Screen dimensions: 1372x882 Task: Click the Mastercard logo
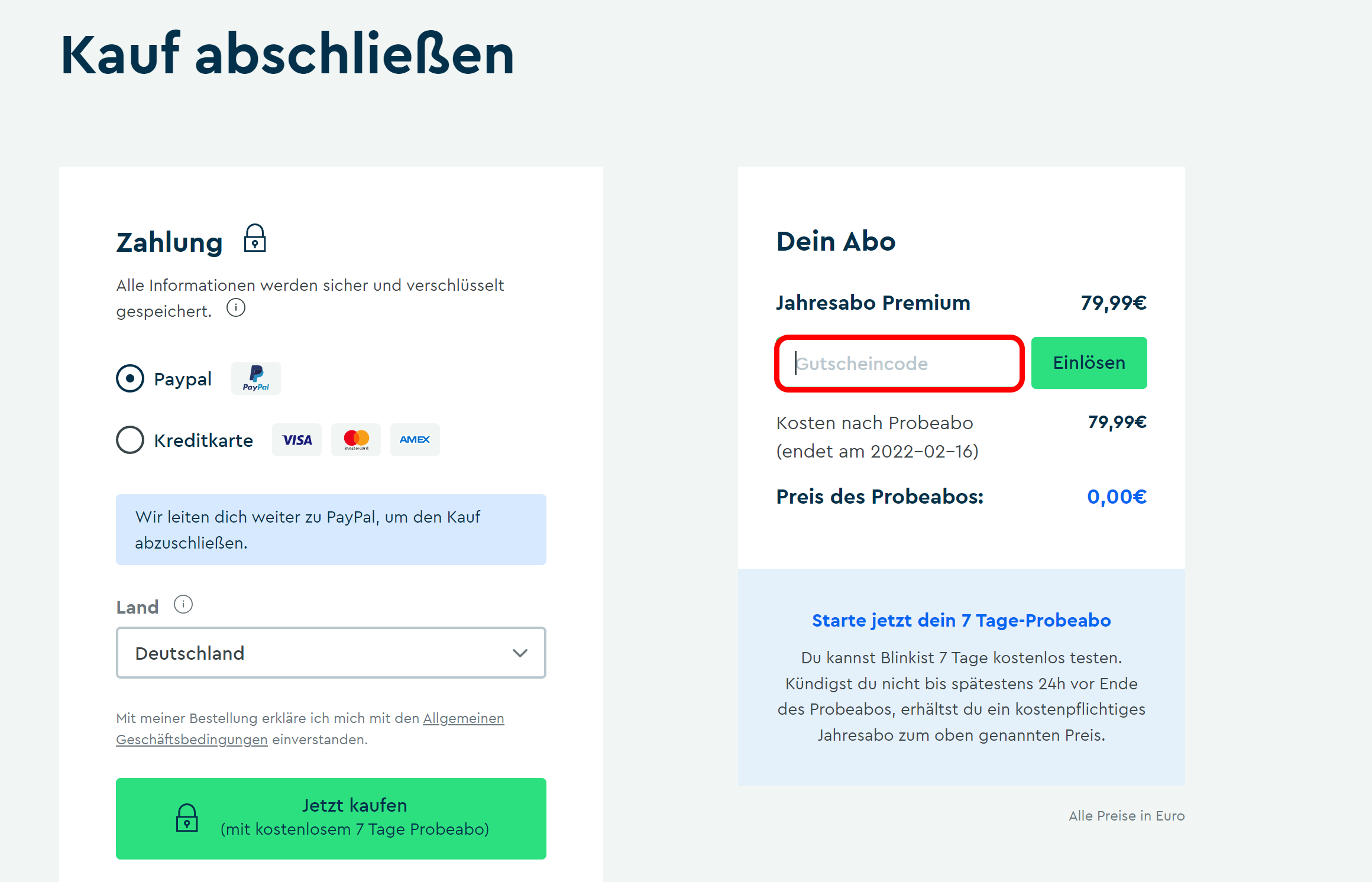(x=356, y=440)
